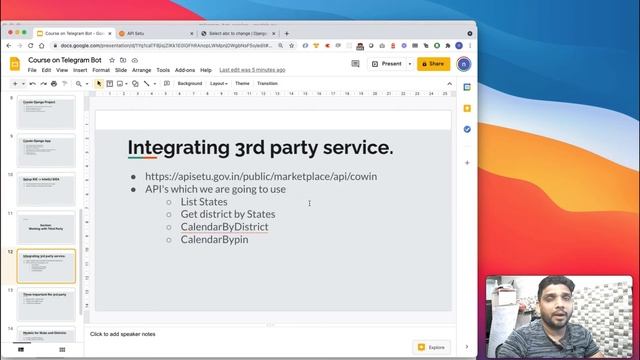
Task: Click the Transition button
Action: [x=267, y=84]
